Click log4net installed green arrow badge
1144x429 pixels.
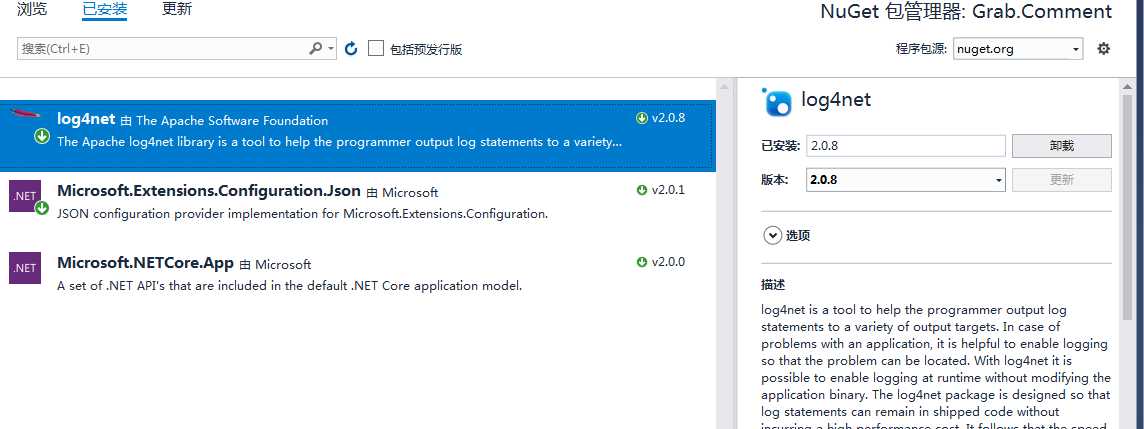click(42, 136)
